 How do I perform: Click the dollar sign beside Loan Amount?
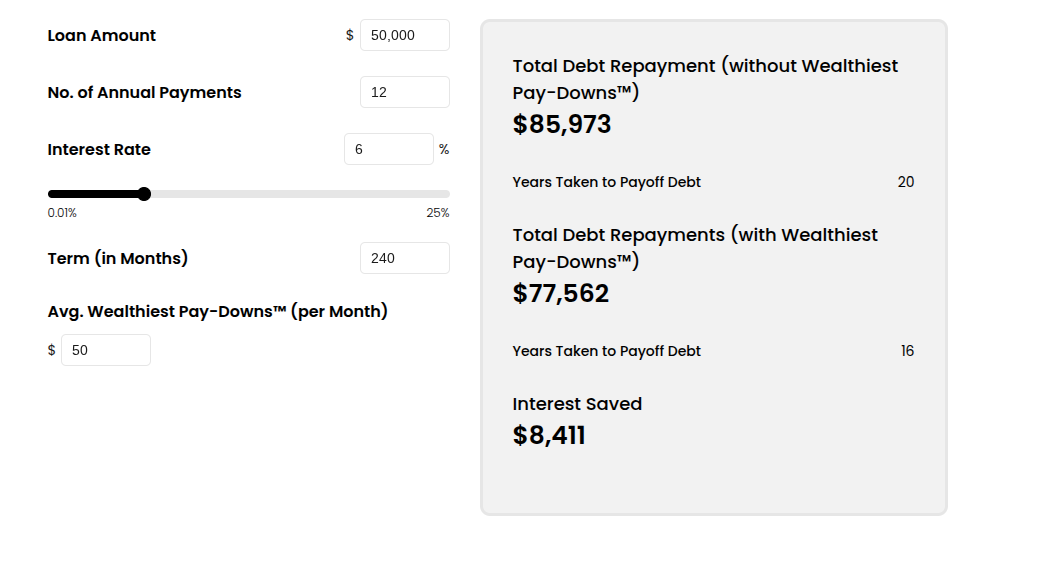(350, 35)
